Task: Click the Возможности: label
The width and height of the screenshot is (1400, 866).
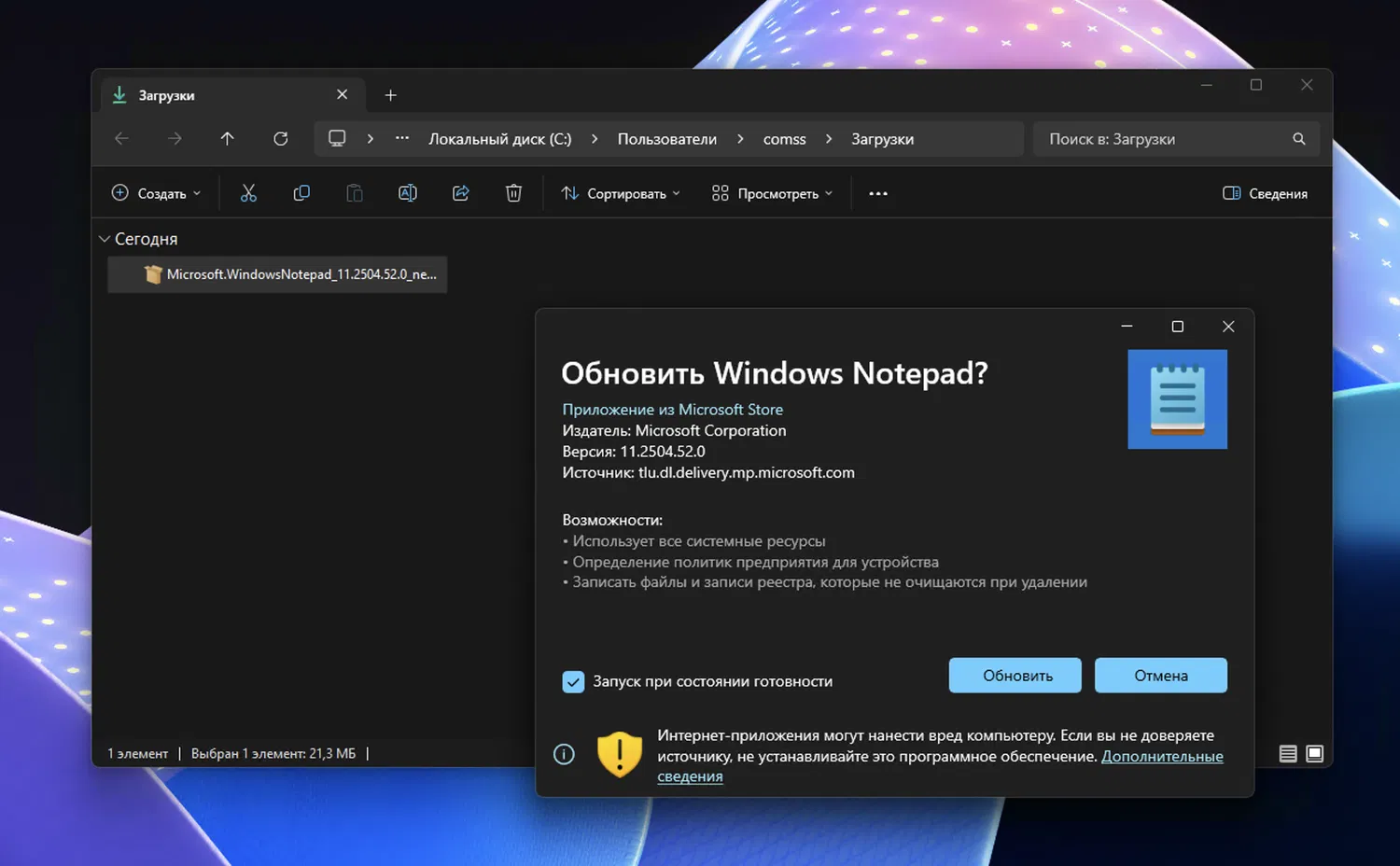Action: 612,520
